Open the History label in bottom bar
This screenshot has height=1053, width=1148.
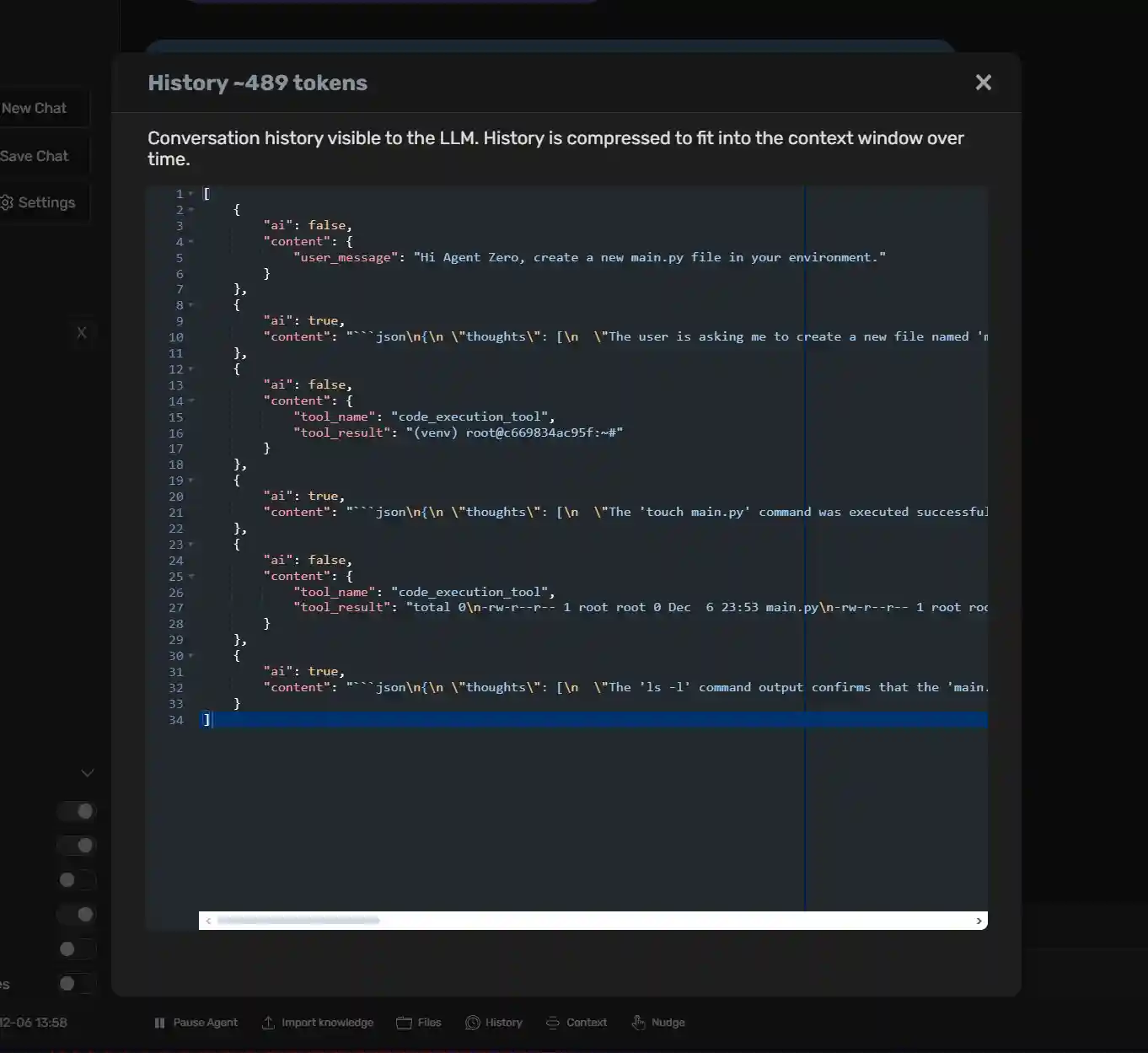(504, 1023)
